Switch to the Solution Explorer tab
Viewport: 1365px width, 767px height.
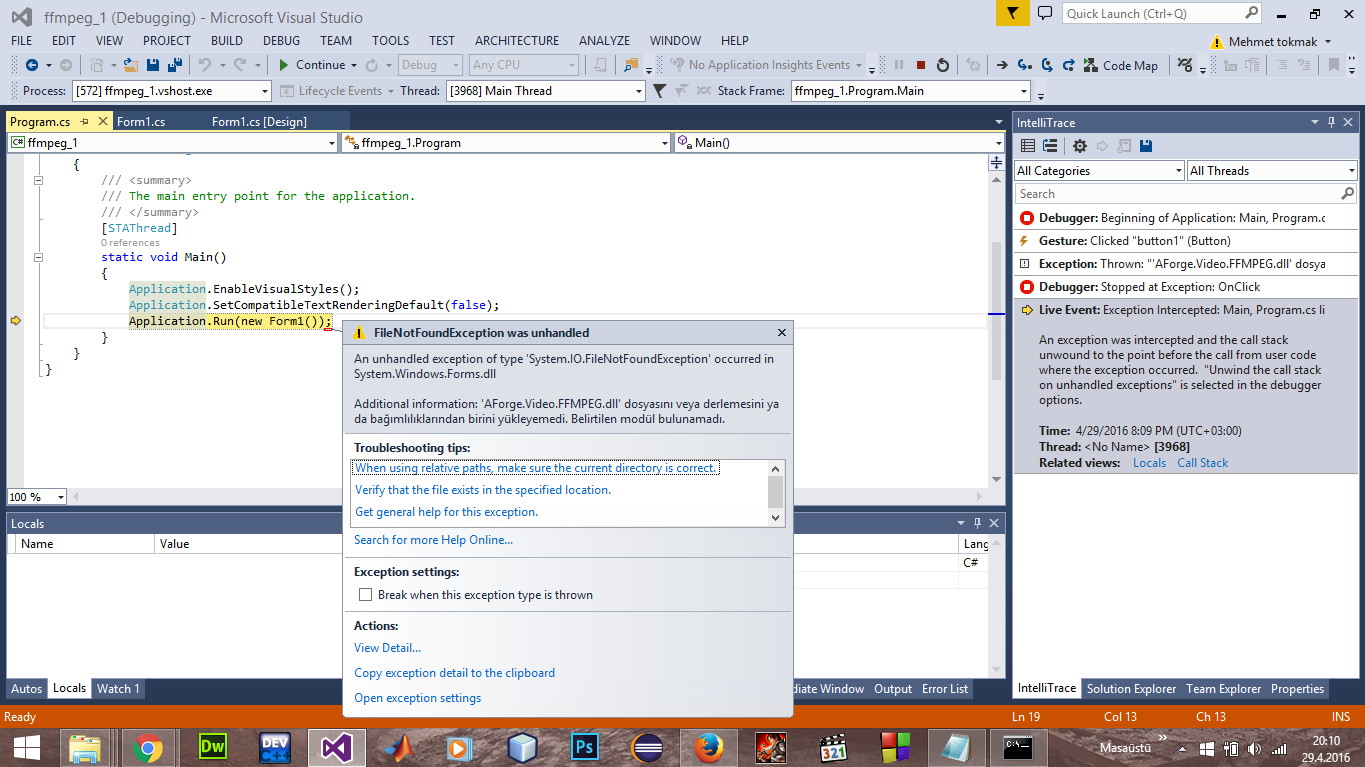tap(1131, 689)
